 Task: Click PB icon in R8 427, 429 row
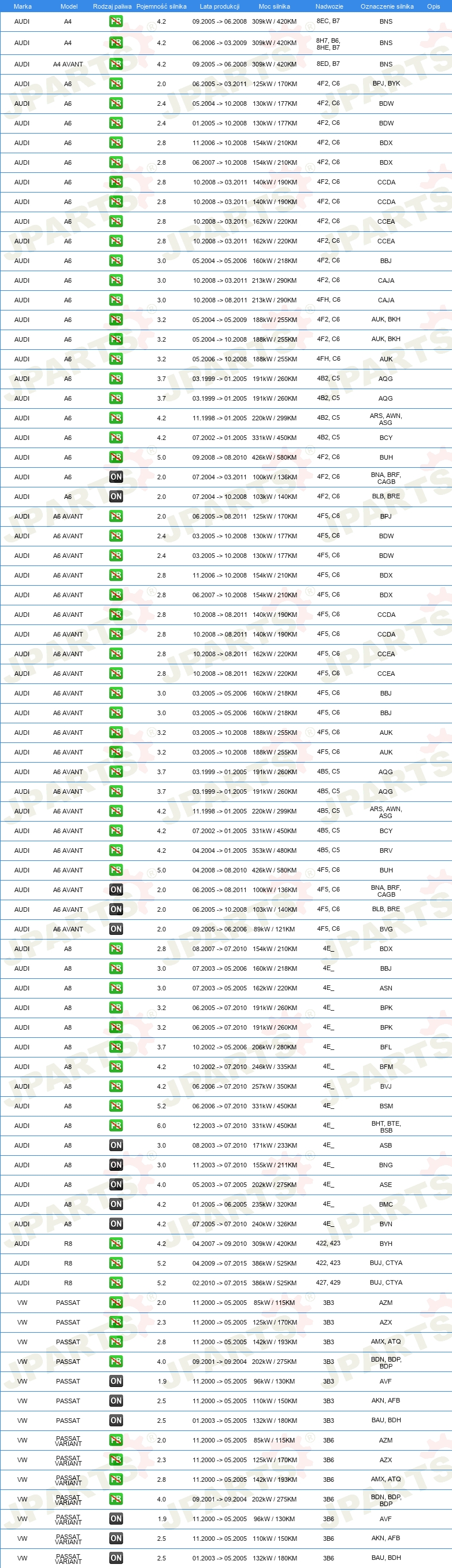(116, 1282)
